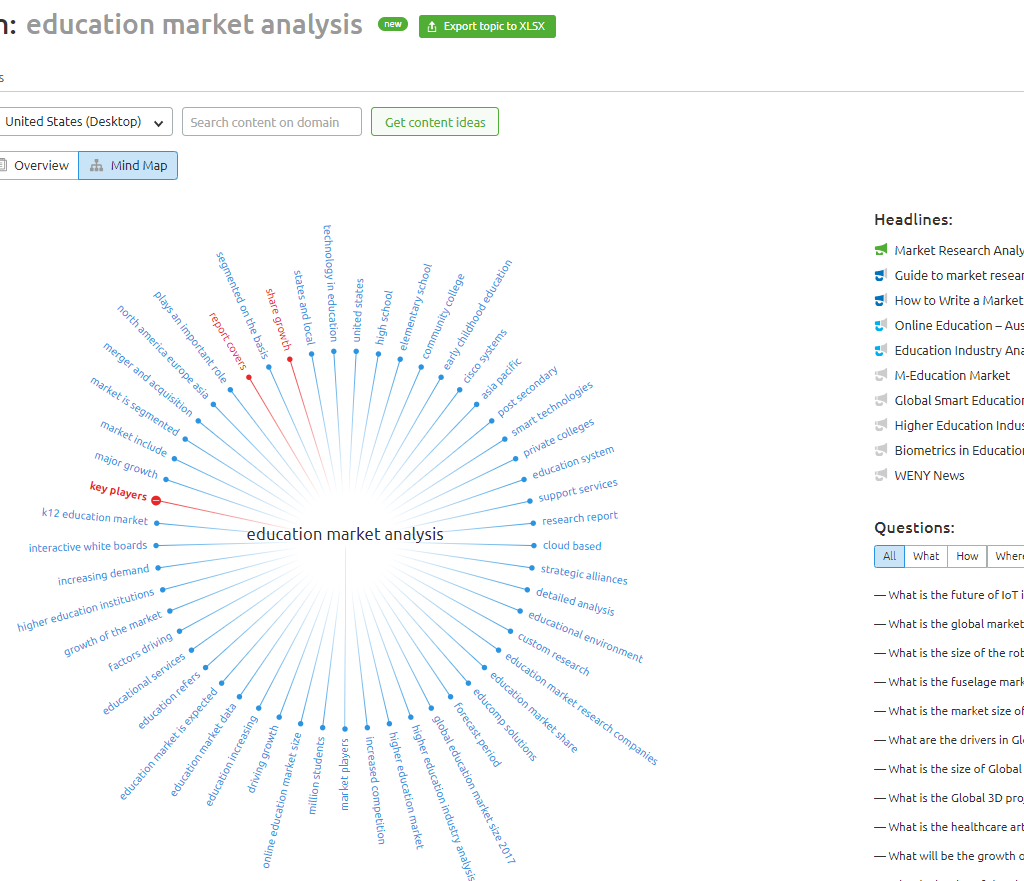The width and height of the screenshot is (1024, 881).
Task: Filter questions by What
Action: coord(926,556)
